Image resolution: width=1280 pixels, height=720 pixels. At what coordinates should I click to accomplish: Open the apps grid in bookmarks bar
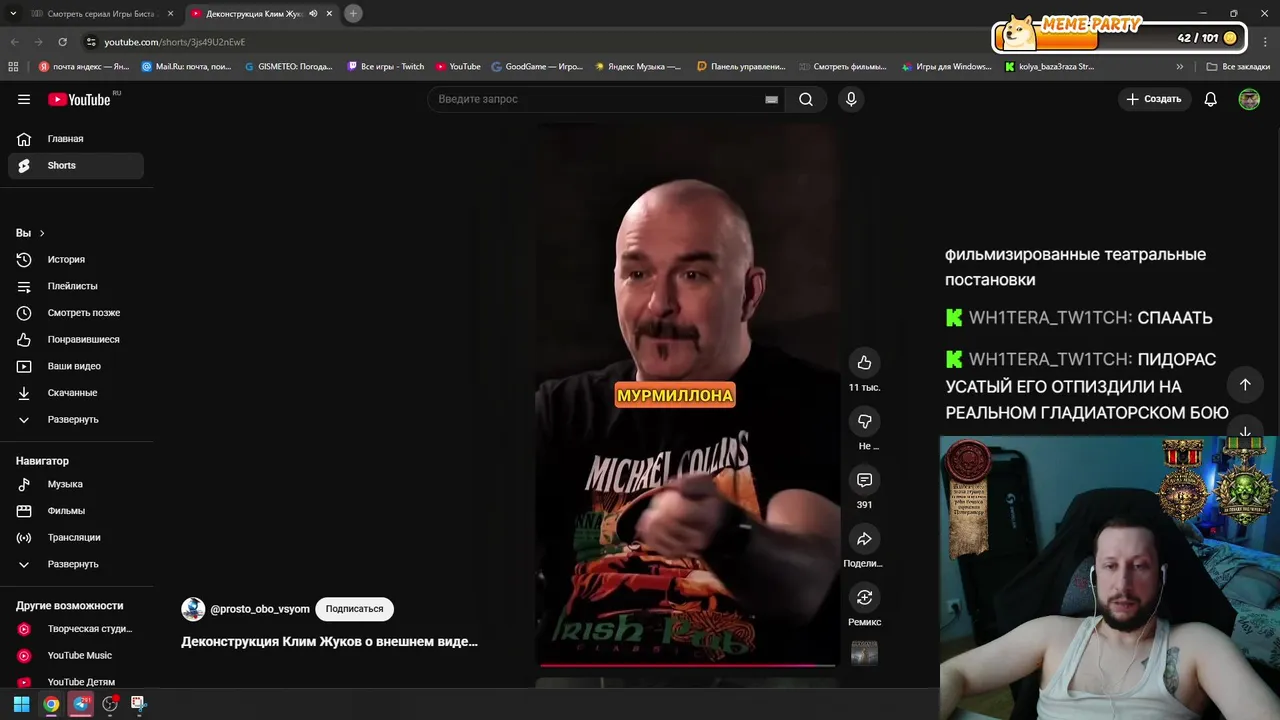13,67
